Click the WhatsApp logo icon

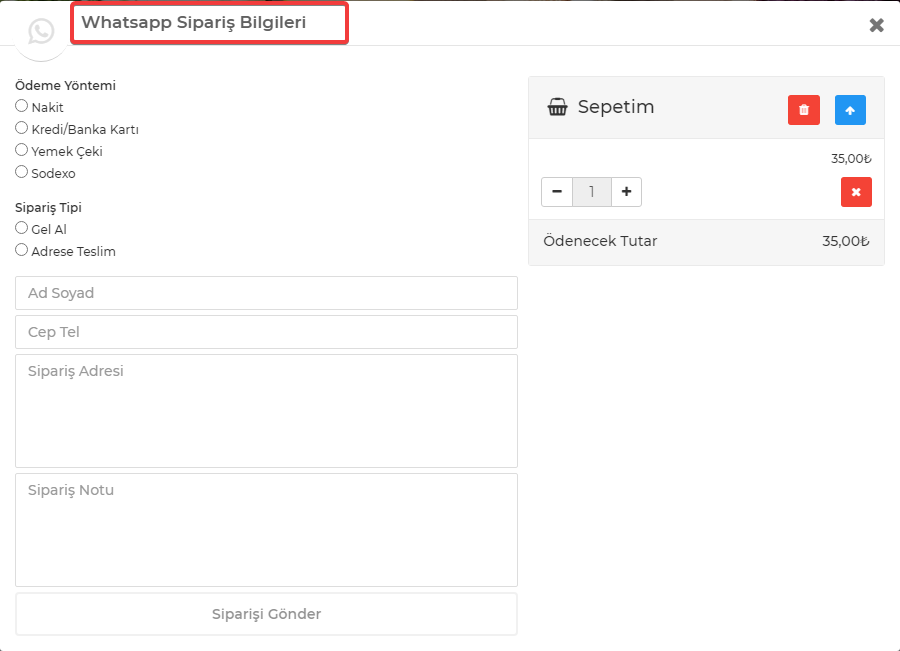tap(41, 31)
